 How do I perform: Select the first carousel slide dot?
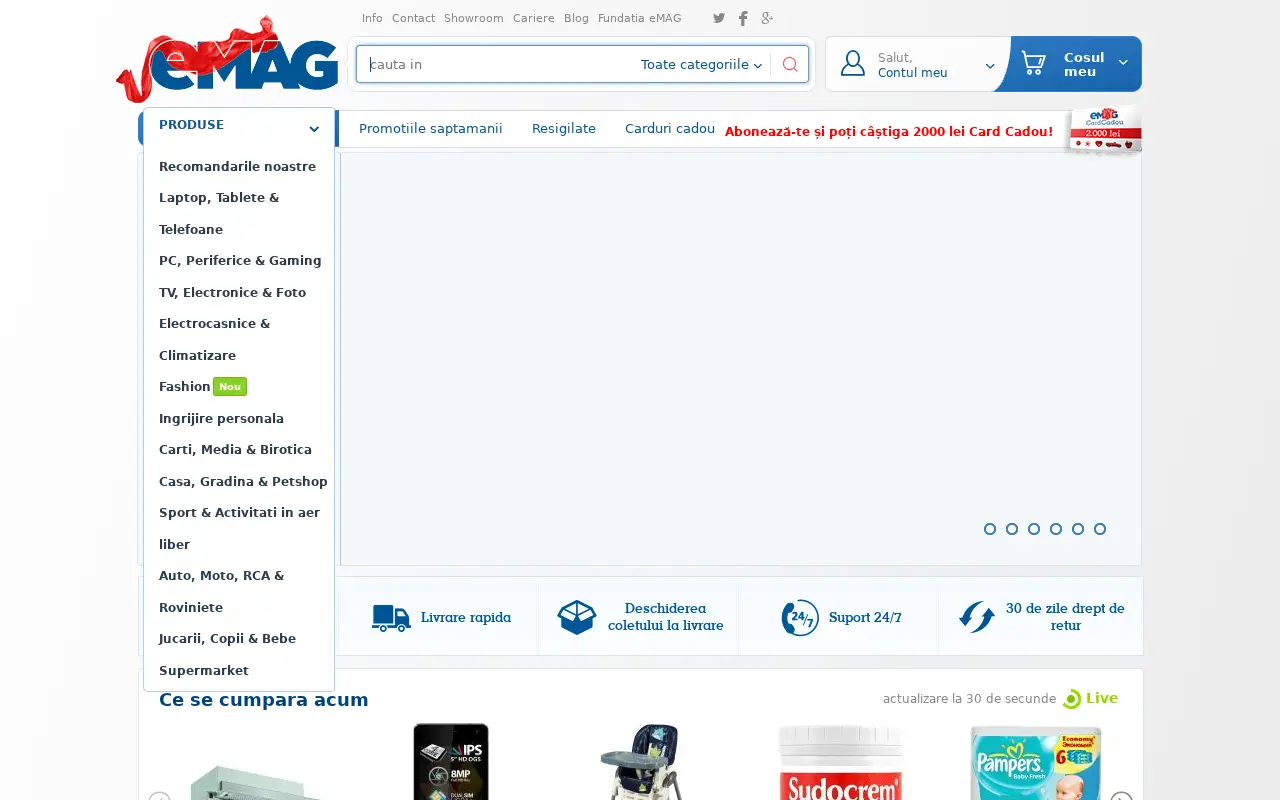[990, 529]
